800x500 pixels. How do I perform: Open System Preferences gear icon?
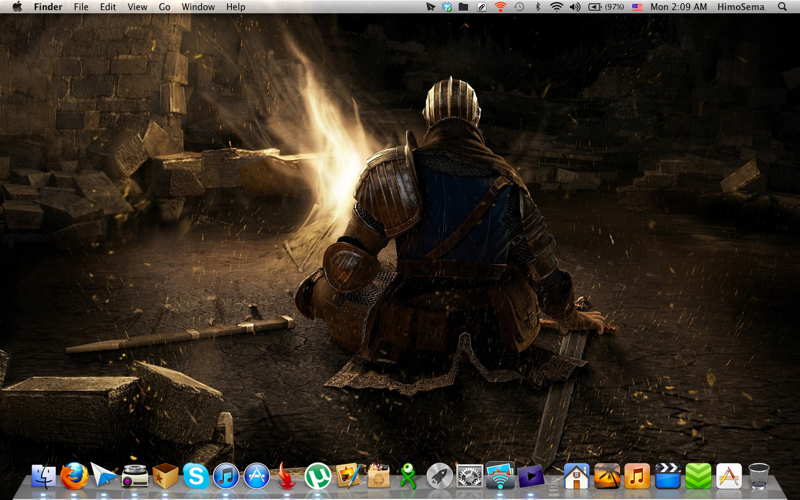pyautogui.click(x=469, y=477)
